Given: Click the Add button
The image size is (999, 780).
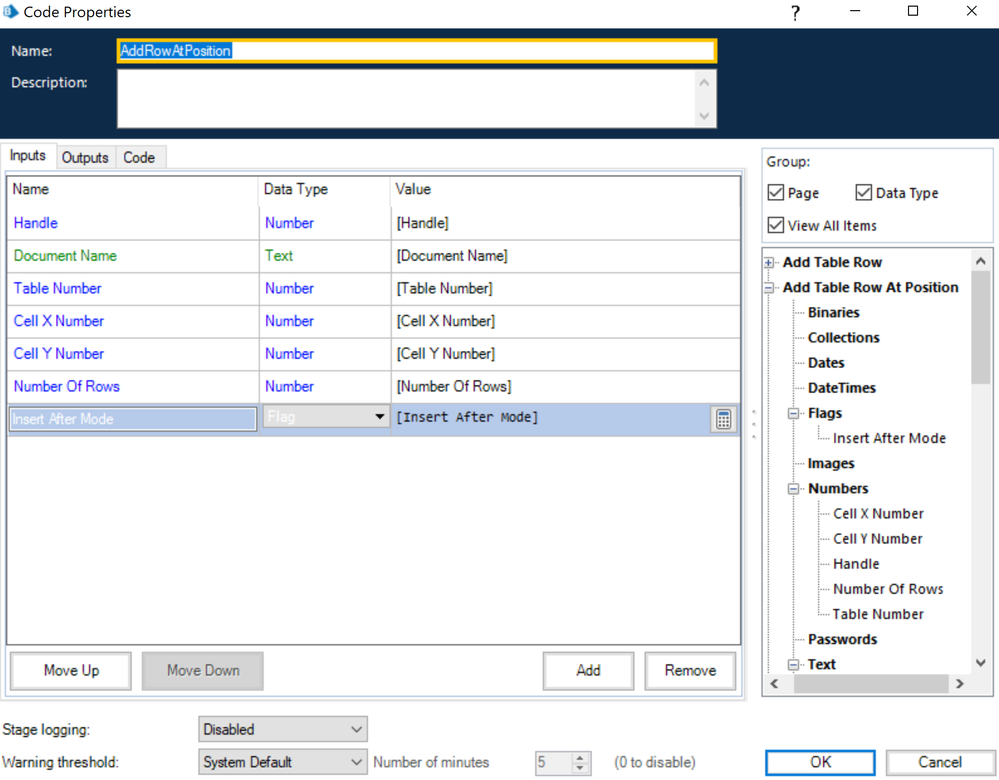Looking at the screenshot, I should point(588,671).
